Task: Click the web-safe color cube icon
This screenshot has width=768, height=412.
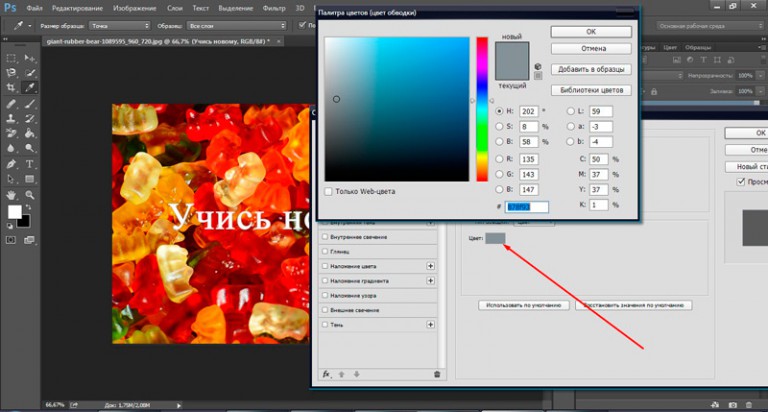Action: (538, 67)
